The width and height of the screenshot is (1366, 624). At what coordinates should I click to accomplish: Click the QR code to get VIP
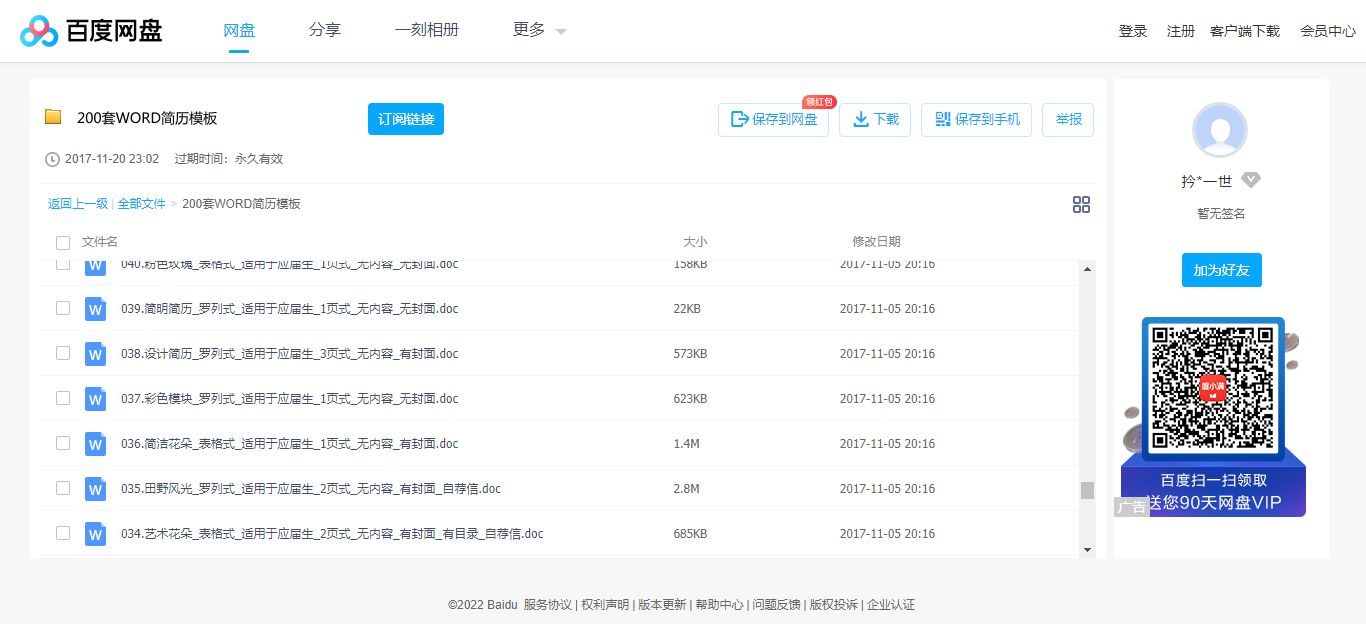(1212, 387)
